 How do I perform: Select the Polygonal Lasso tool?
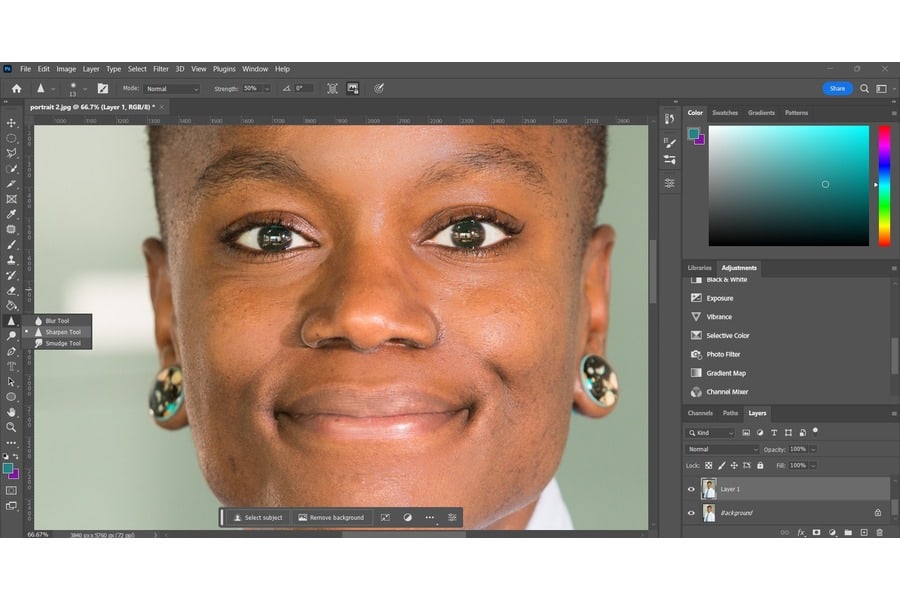pyautogui.click(x=11, y=153)
